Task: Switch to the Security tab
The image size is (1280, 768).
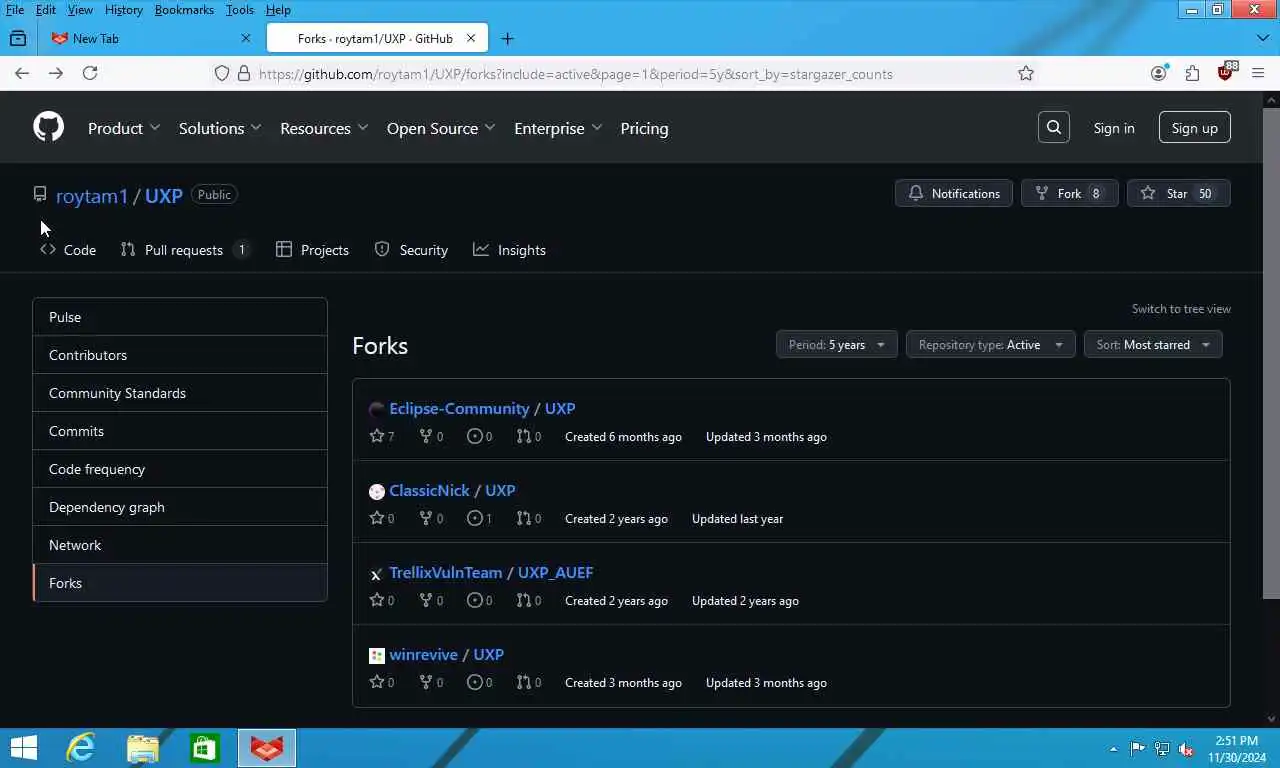Action: (411, 250)
